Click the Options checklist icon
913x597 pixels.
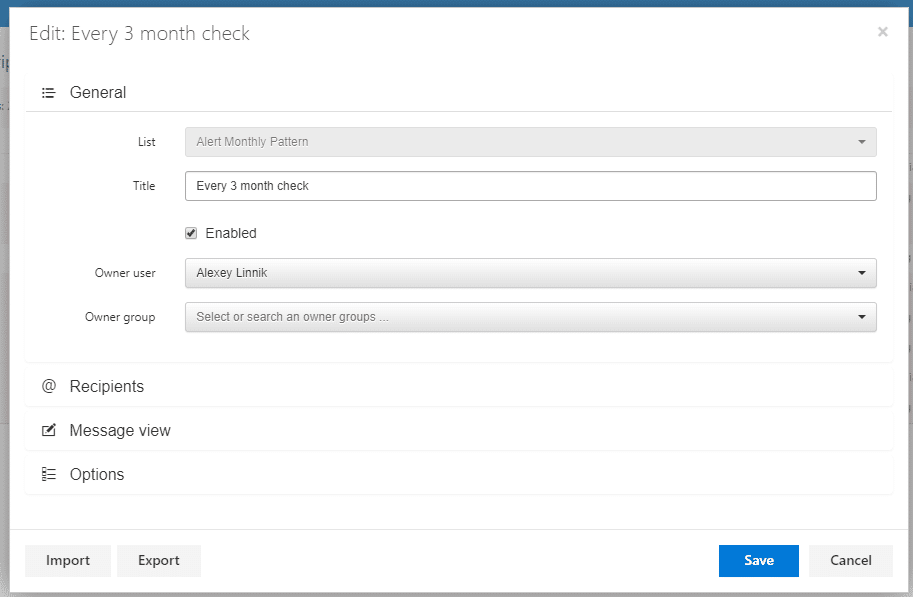point(49,474)
